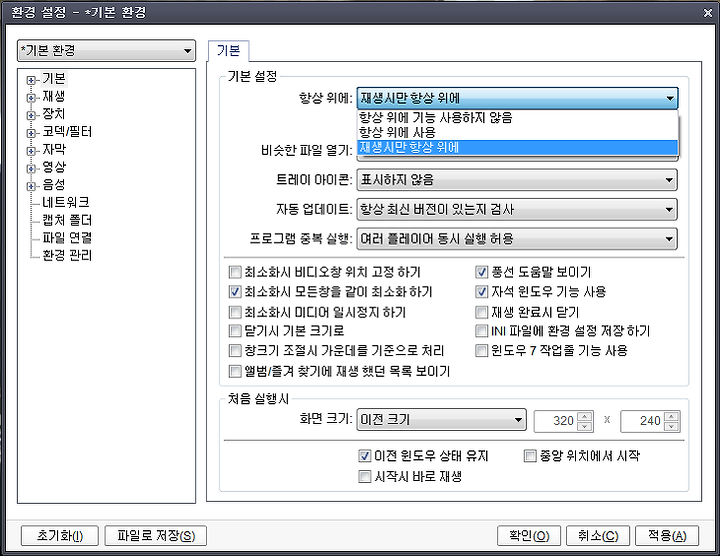Increase the 320 width spinner

point(585,416)
